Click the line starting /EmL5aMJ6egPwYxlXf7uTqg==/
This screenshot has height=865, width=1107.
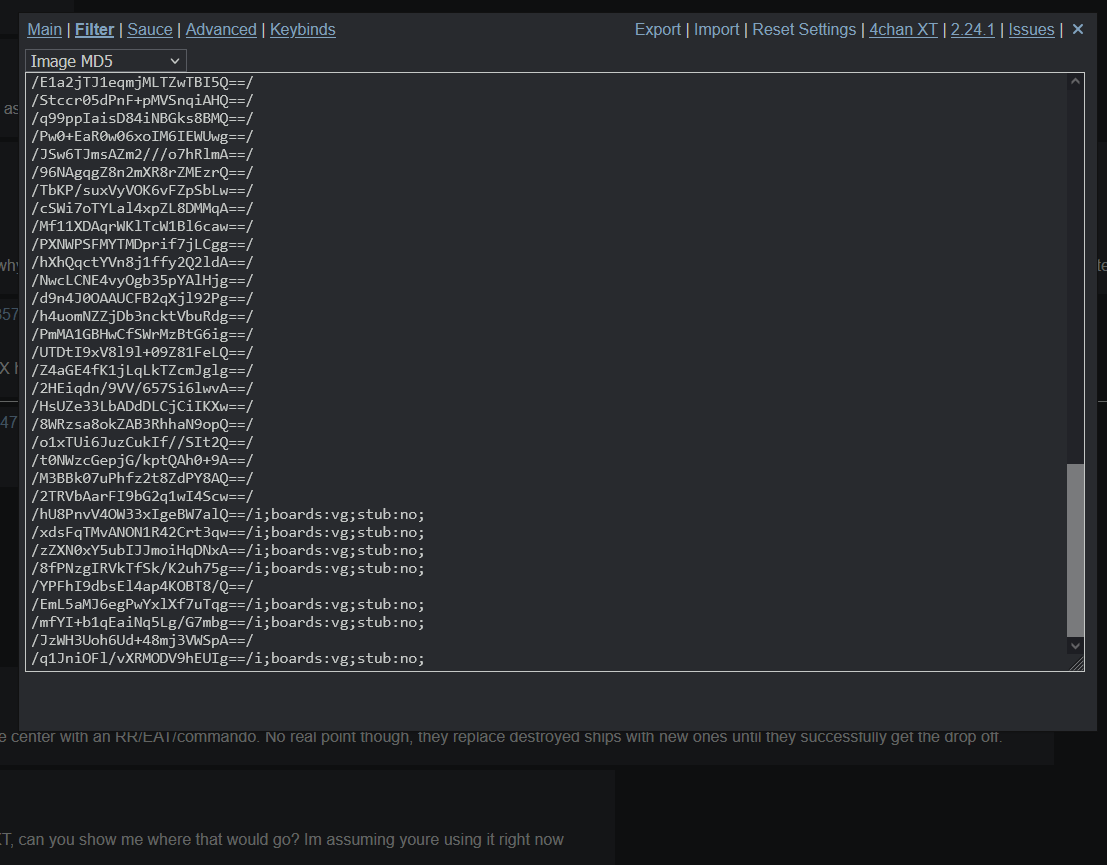(228, 604)
